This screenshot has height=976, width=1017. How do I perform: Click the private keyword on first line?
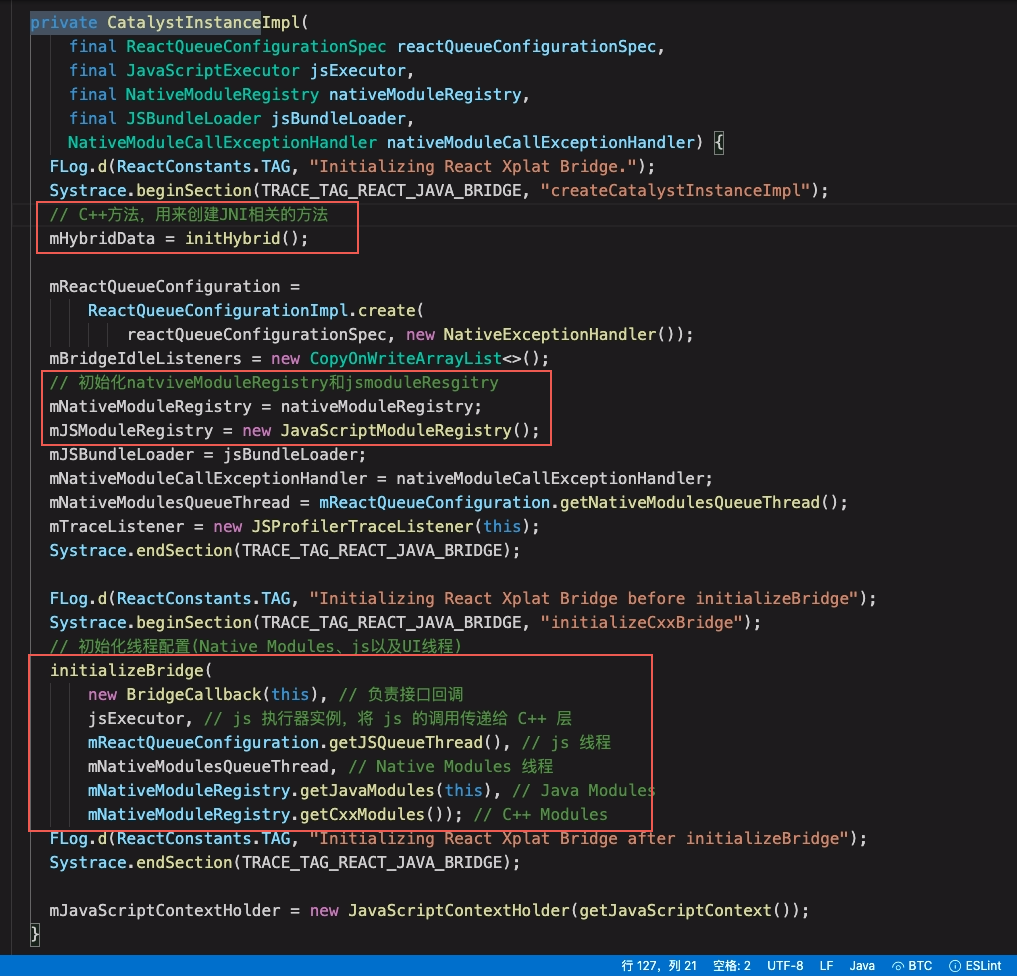pos(63,22)
